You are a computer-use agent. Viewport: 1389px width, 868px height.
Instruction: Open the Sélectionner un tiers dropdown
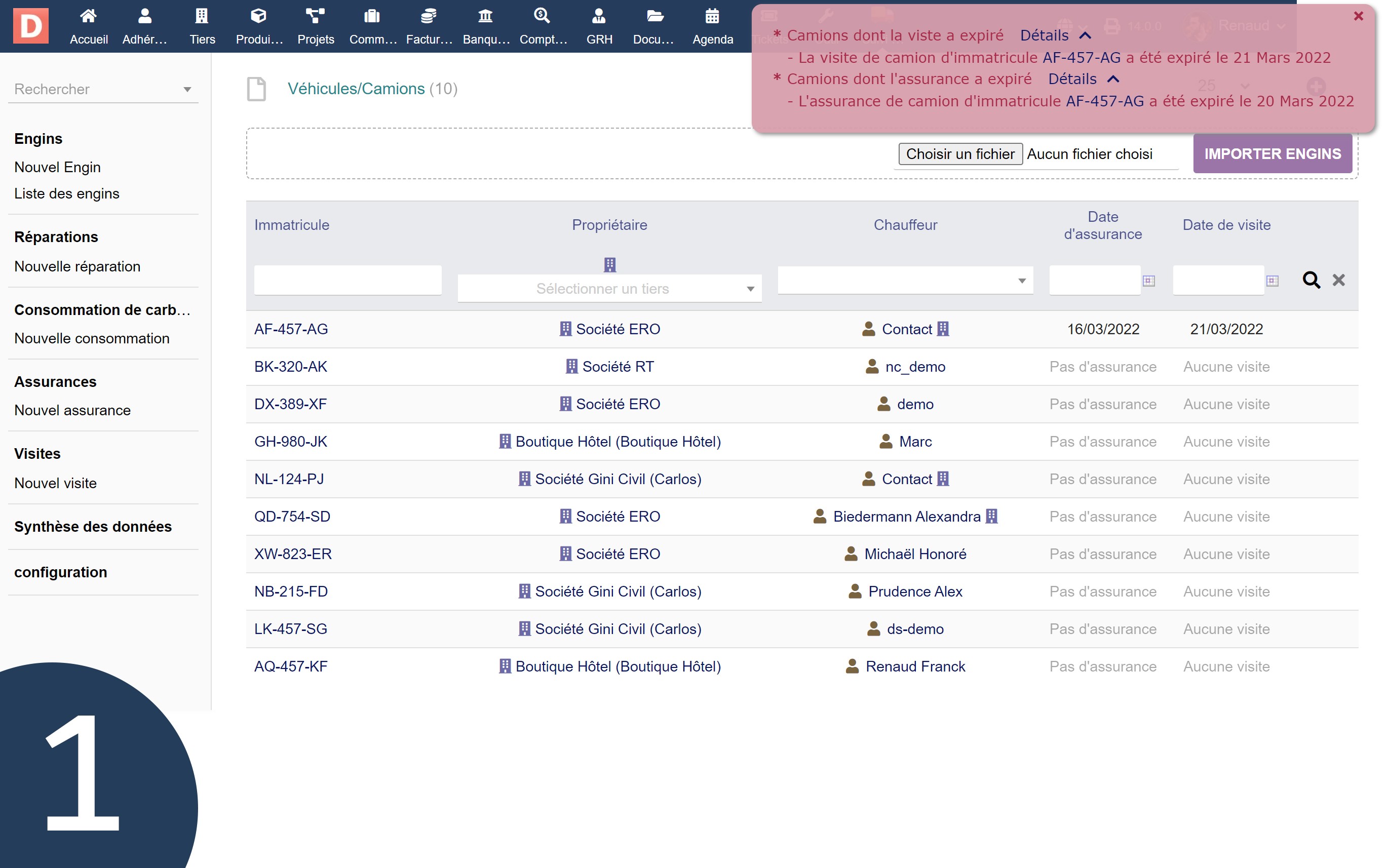(609, 289)
